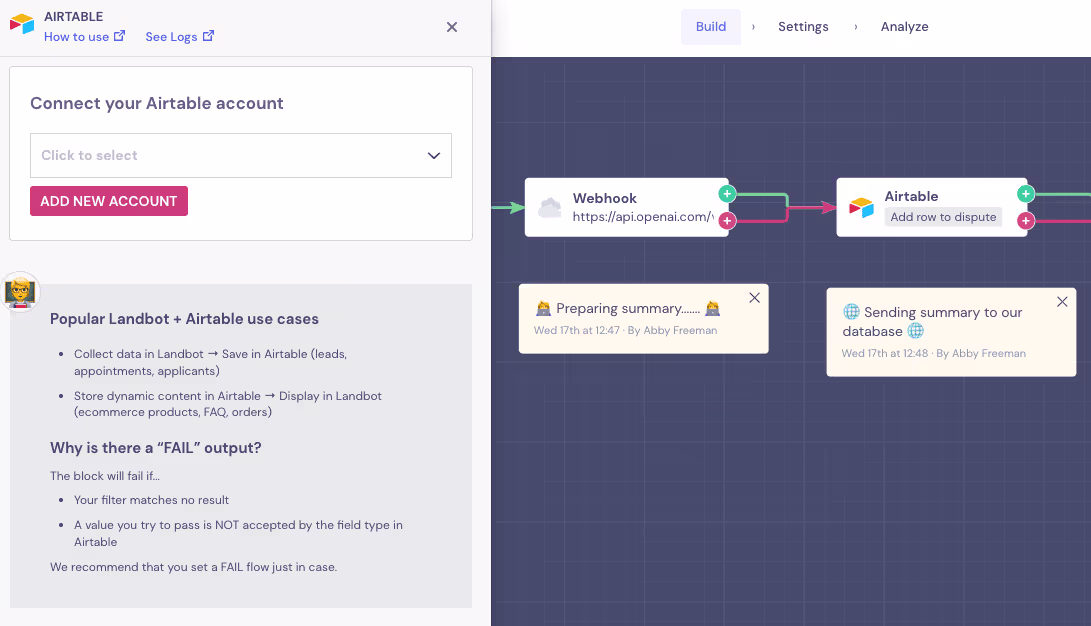Click the pink plus output on Webhook block
This screenshot has width=1091, height=626.
point(727,220)
